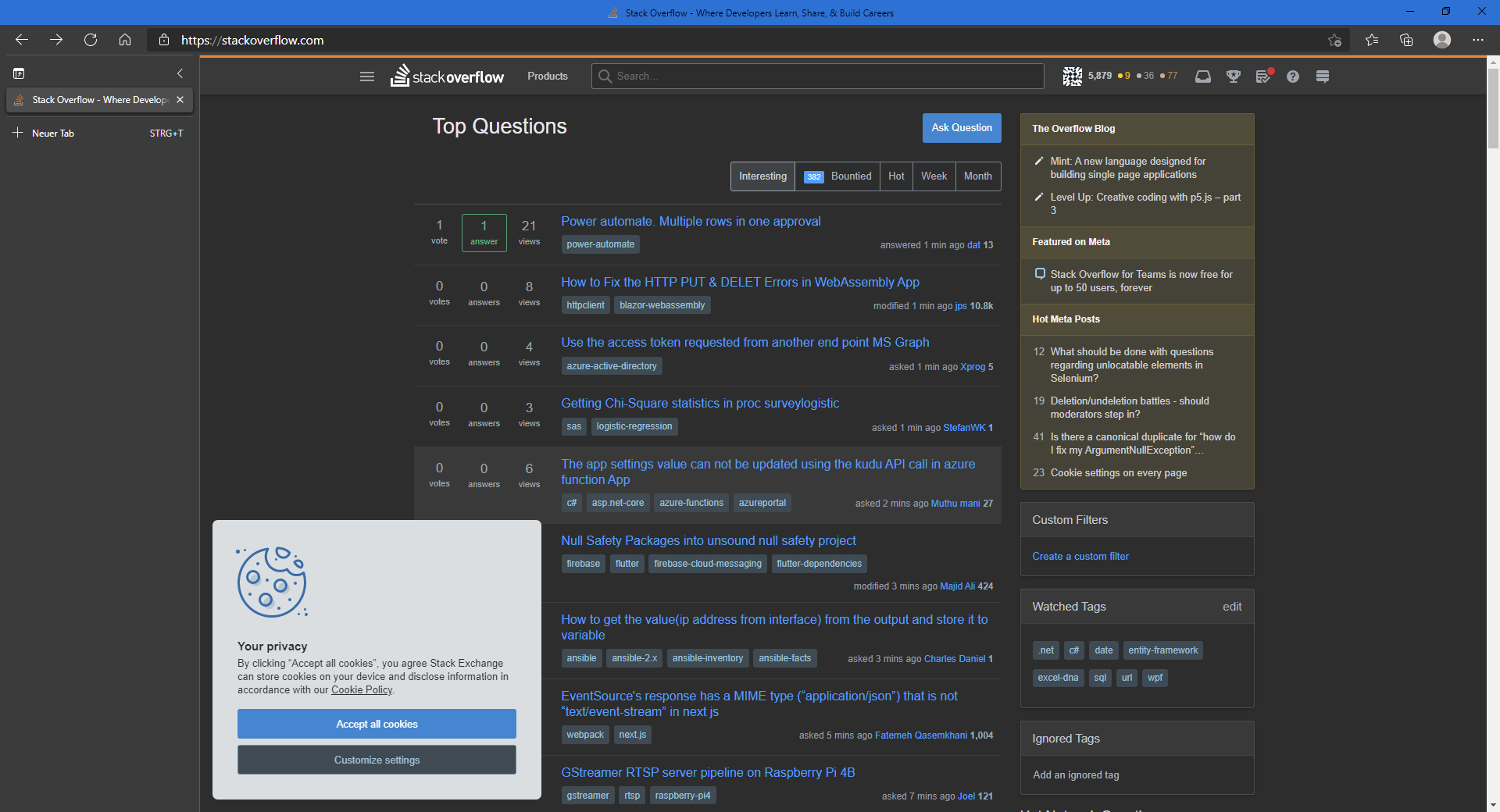This screenshot has width=1500, height=812.
Task: Close the Stack Overflow tab
Action: tap(180, 100)
